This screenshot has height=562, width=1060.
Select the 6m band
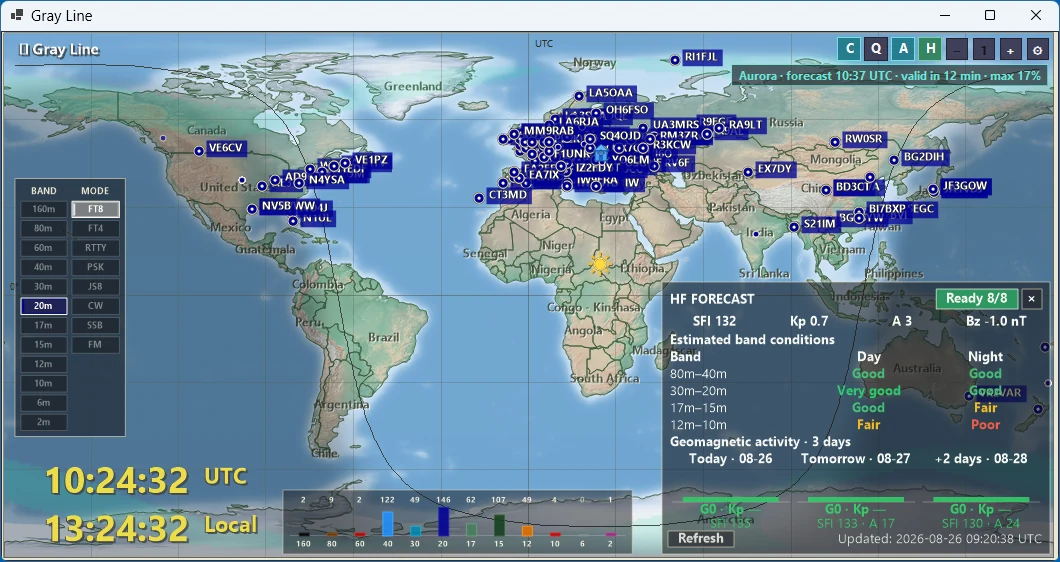[x=43, y=402]
